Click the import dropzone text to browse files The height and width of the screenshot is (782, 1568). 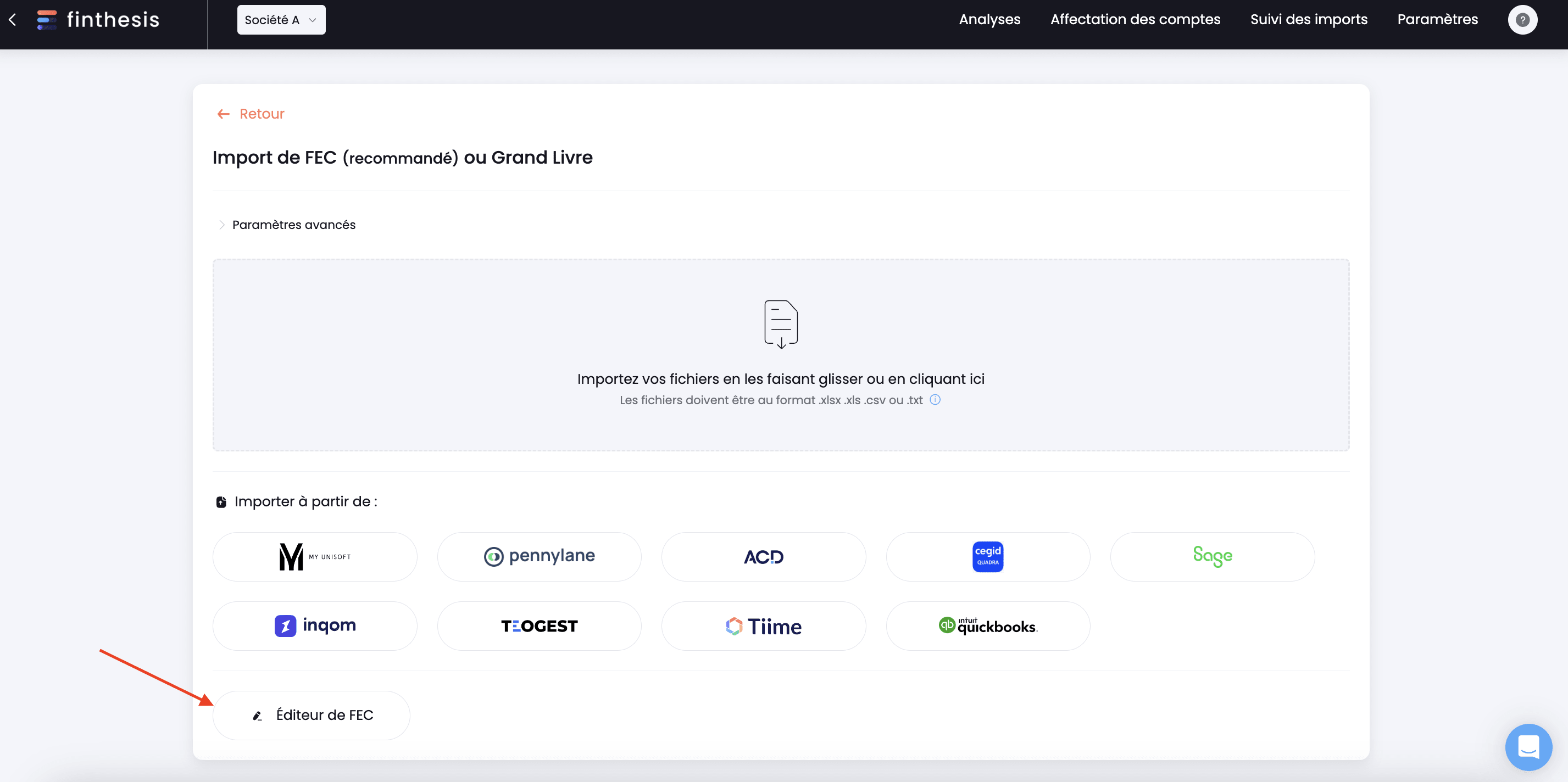point(780,378)
